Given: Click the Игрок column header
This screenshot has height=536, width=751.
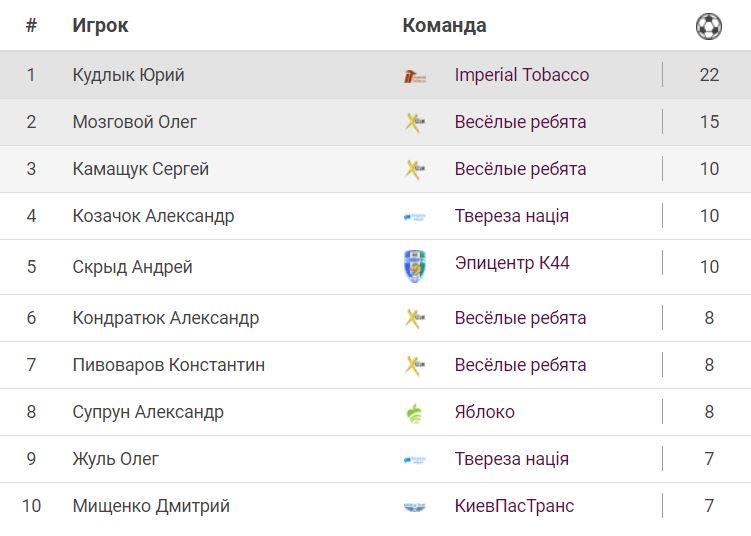Looking at the screenshot, I should tap(100, 26).
